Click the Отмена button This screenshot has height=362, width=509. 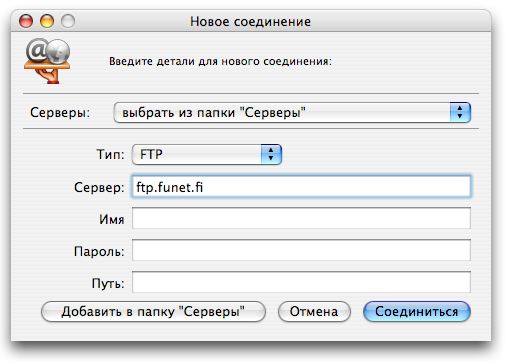[314, 312]
